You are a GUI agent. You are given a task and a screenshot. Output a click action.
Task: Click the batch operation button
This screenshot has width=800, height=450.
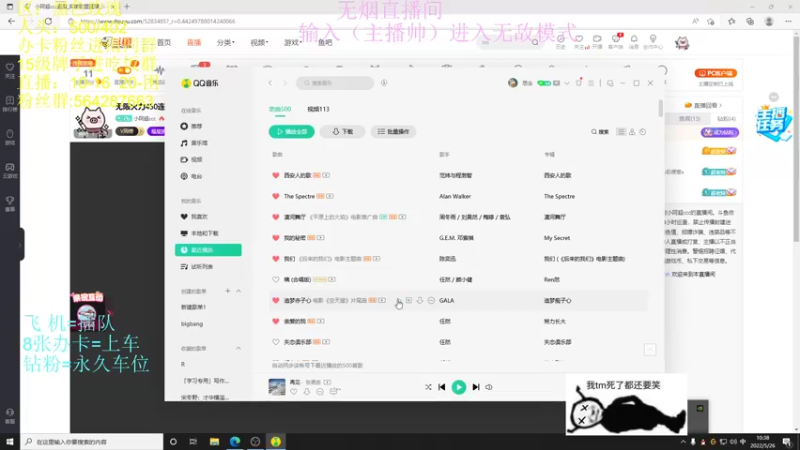coord(393,132)
